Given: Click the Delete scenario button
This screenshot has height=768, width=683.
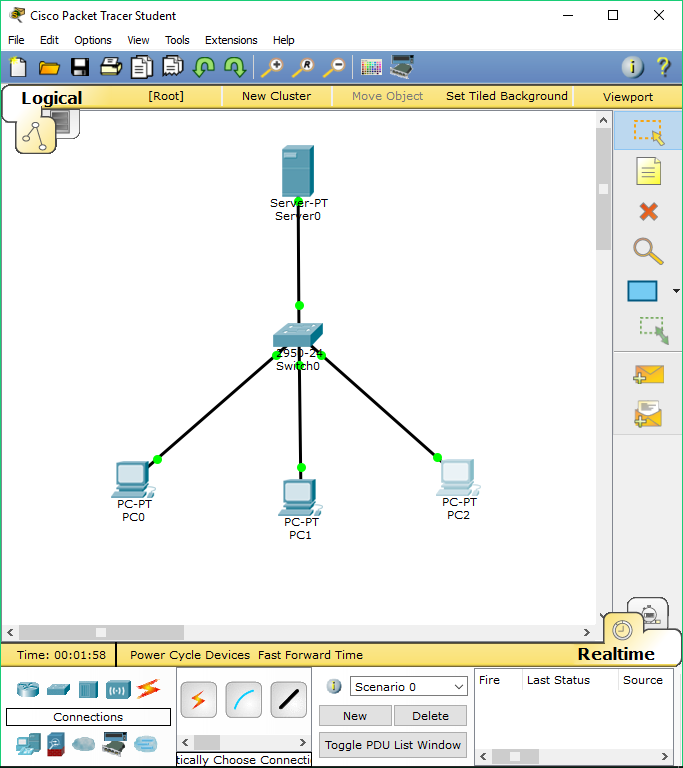Looking at the screenshot, I should tap(430, 716).
